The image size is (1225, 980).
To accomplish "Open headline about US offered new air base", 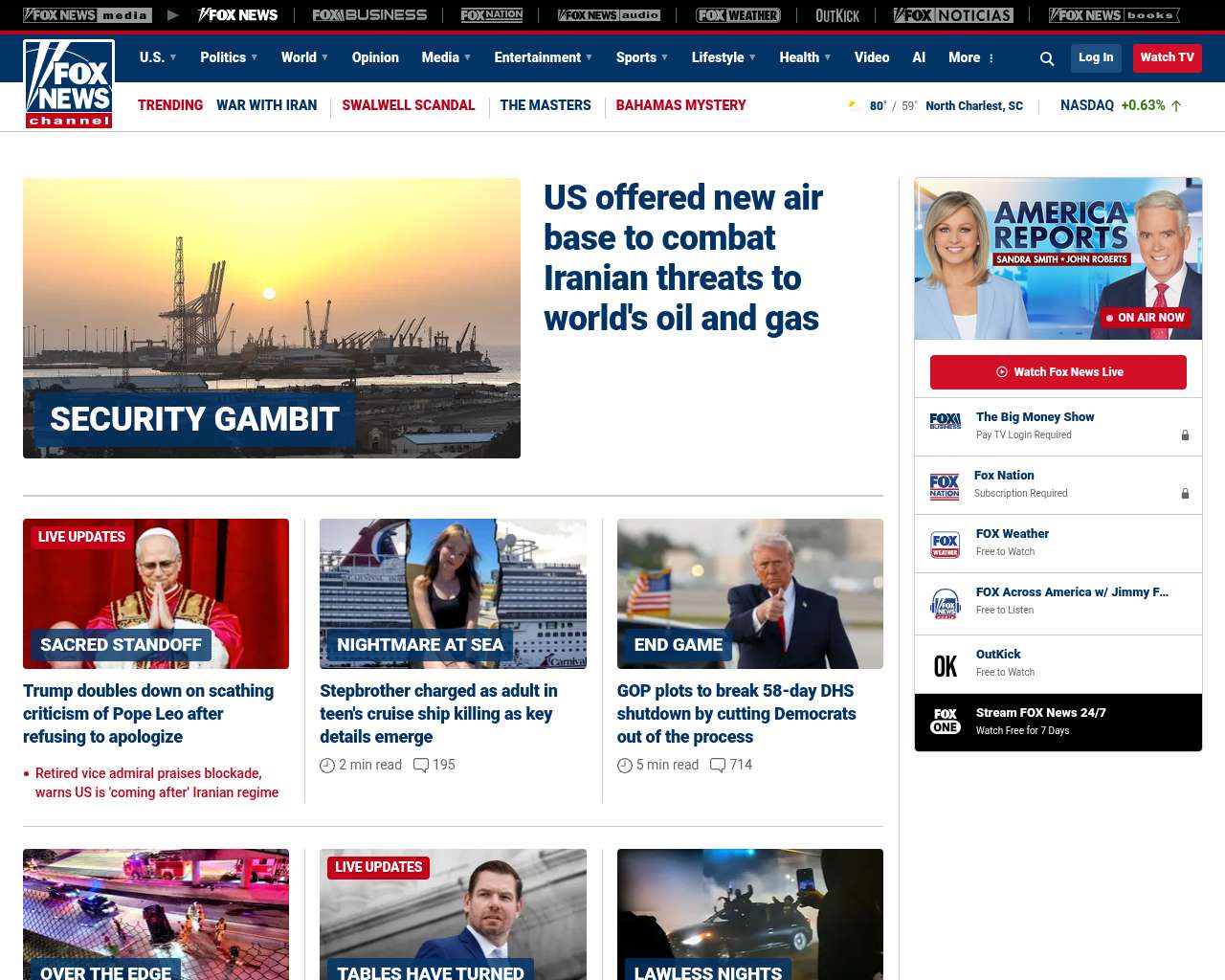I will 683,257.
